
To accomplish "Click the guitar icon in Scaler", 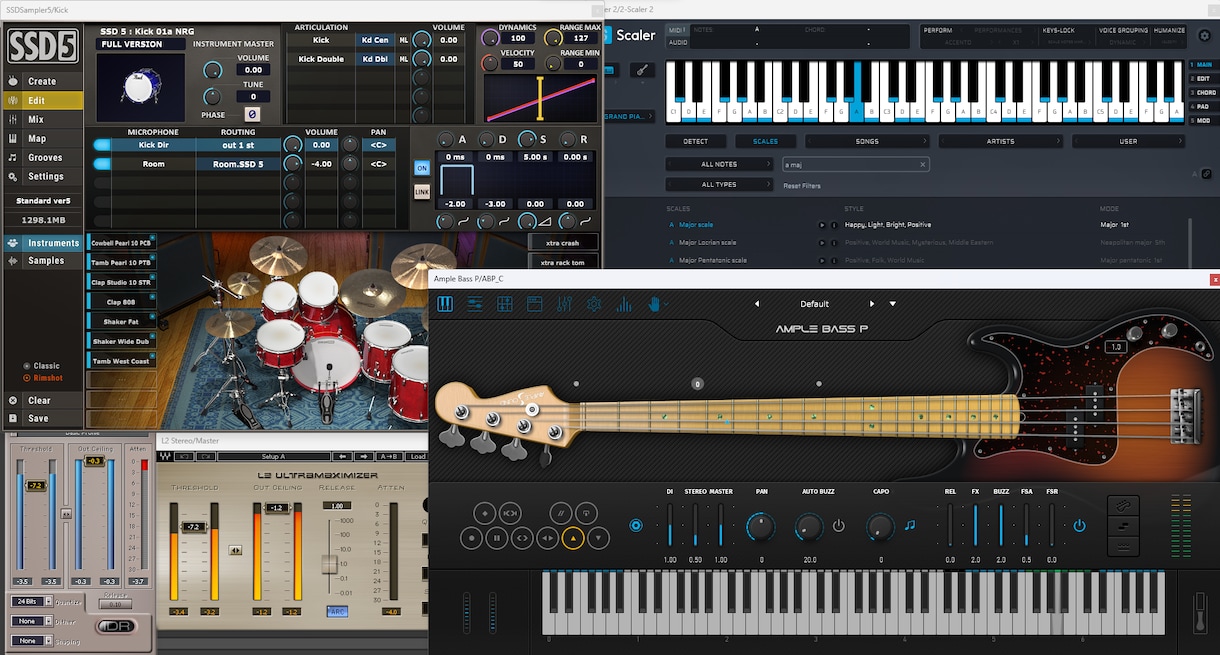I will 642,71.
